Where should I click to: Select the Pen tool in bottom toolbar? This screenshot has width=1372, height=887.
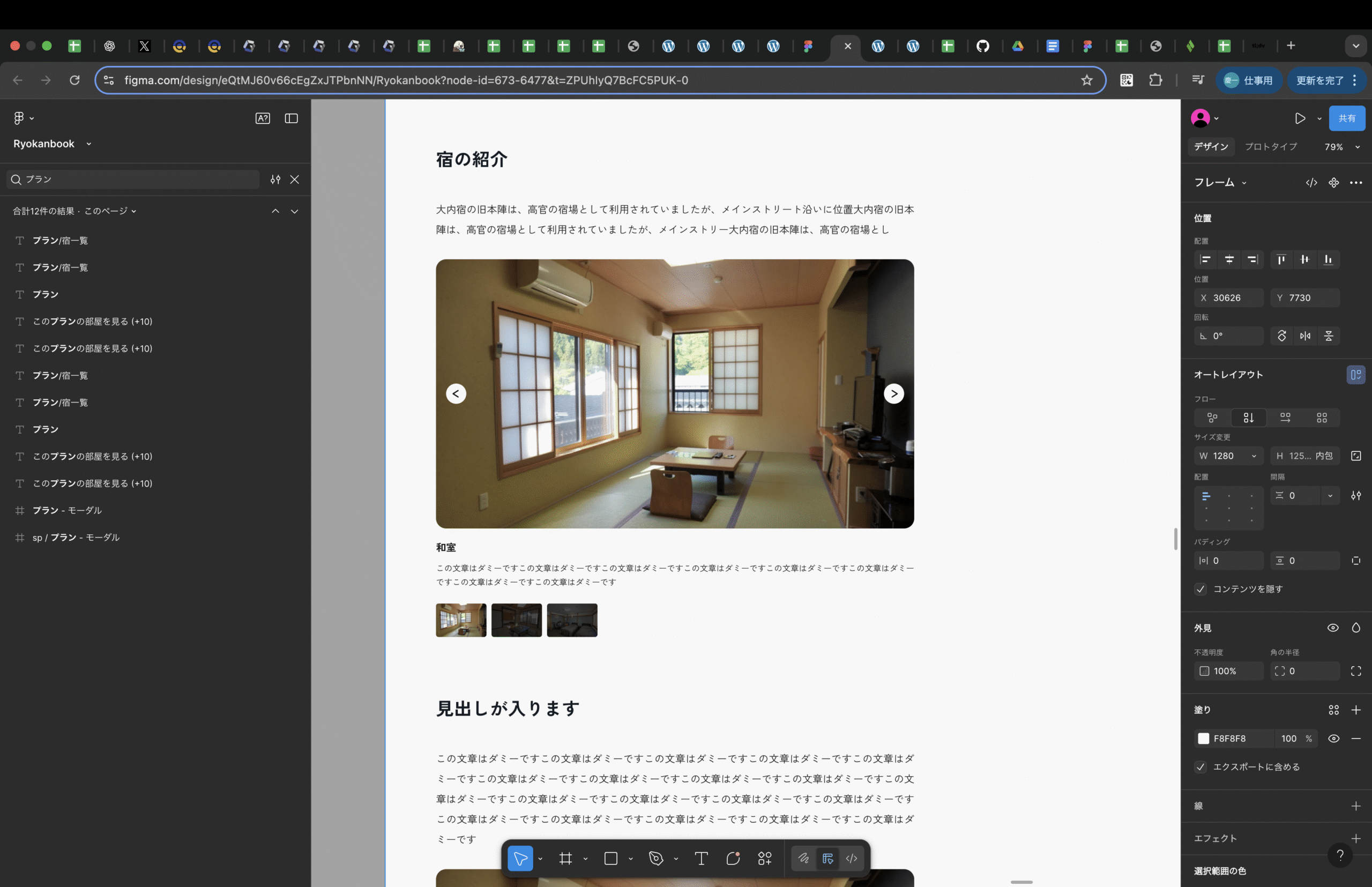(x=656, y=858)
